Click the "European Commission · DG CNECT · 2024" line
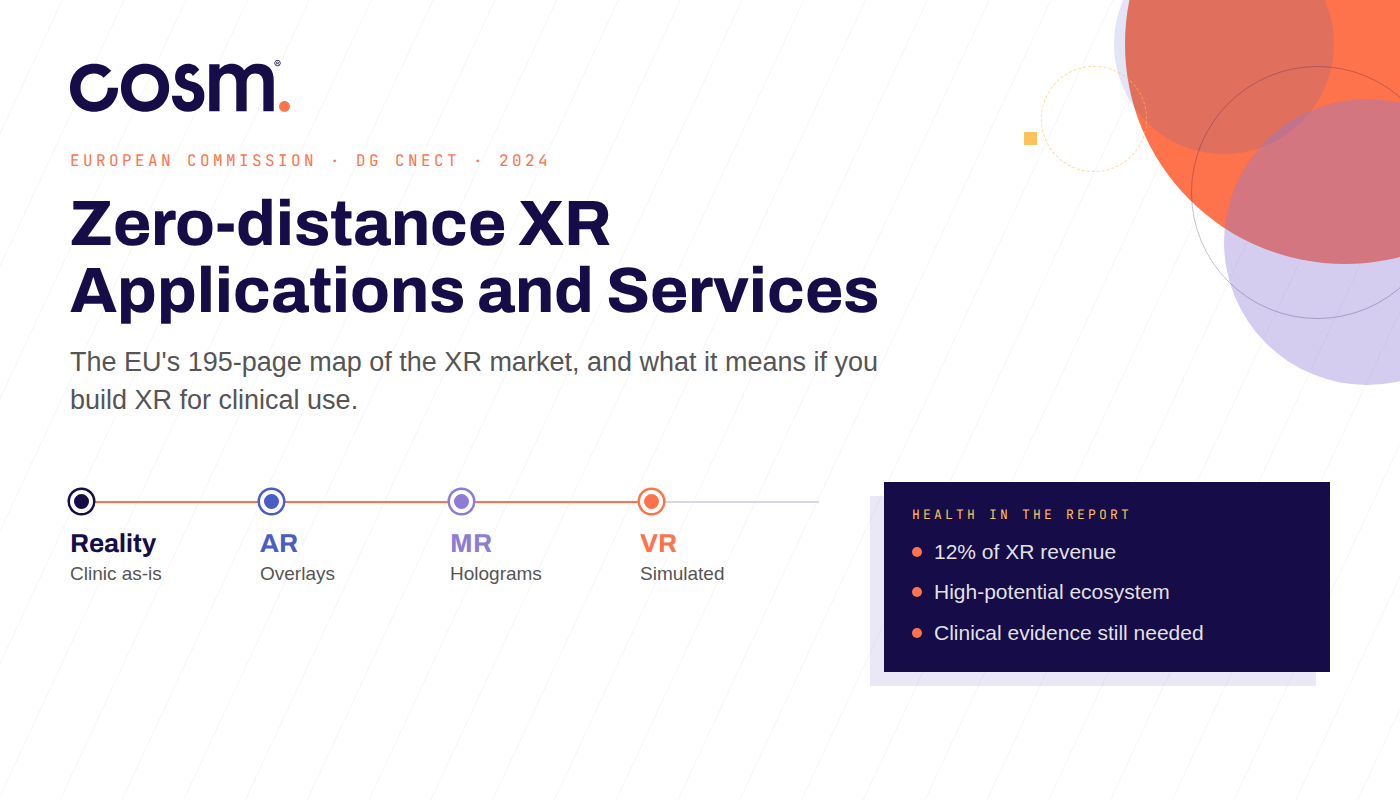This screenshot has width=1400, height=800. (x=310, y=160)
